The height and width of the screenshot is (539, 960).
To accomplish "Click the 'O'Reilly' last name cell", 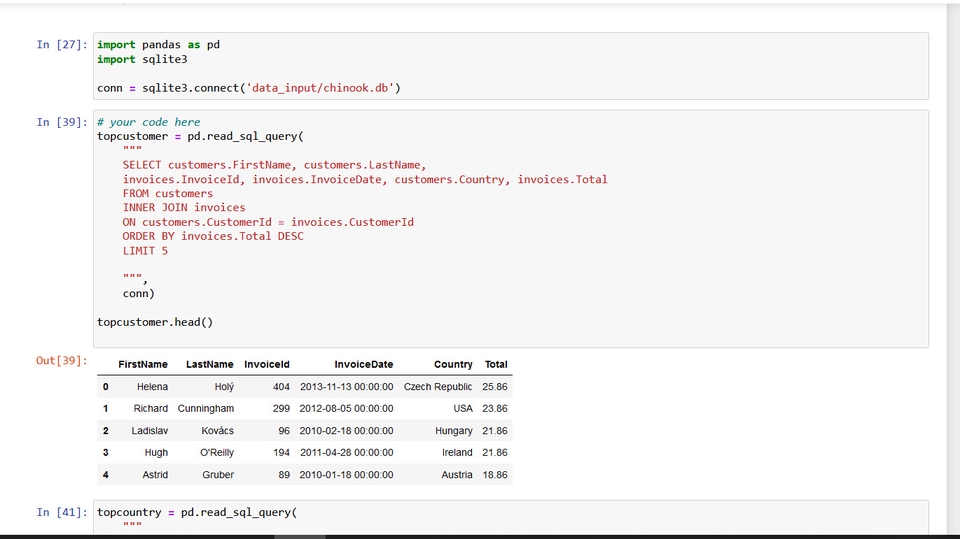I will coord(217,453).
